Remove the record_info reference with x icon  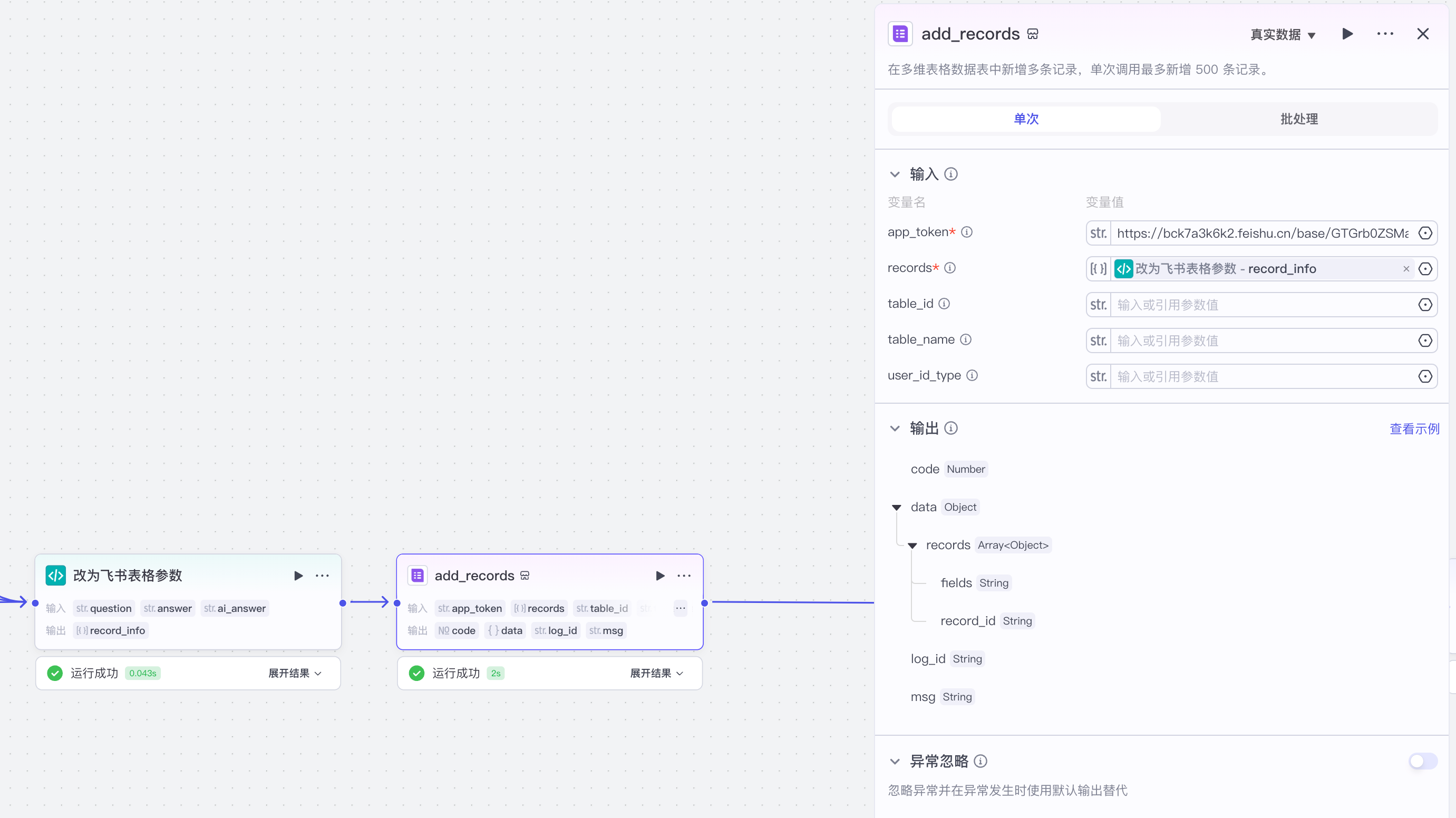pos(1406,269)
